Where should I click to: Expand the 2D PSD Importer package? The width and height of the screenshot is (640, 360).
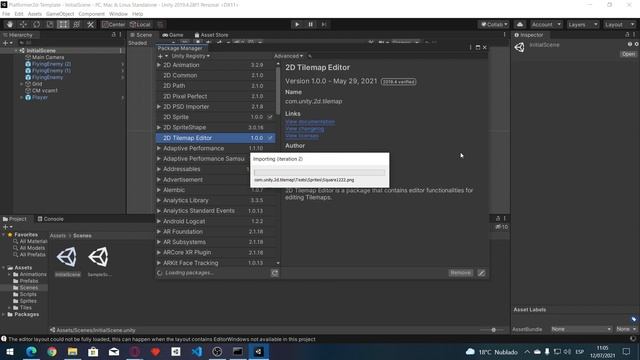pyautogui.click(x=159, y=107)
